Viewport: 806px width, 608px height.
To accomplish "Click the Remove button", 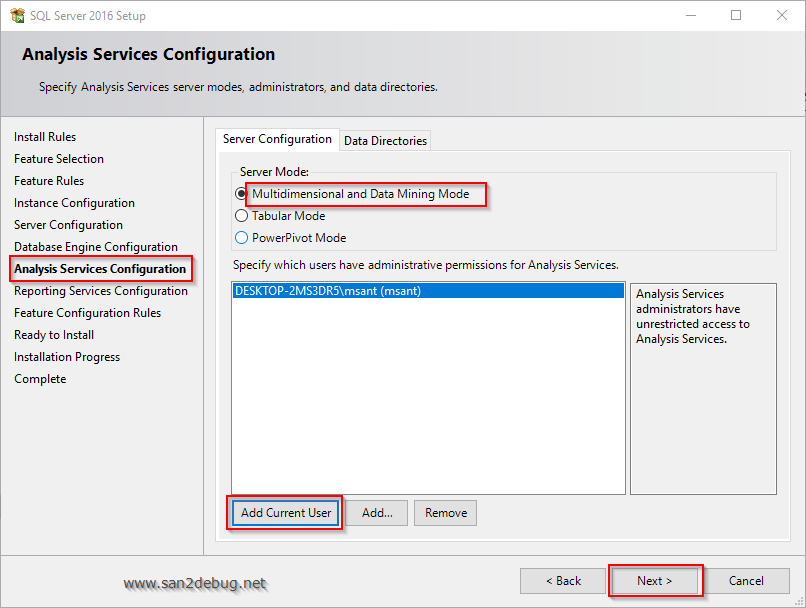I will (446, 513).
